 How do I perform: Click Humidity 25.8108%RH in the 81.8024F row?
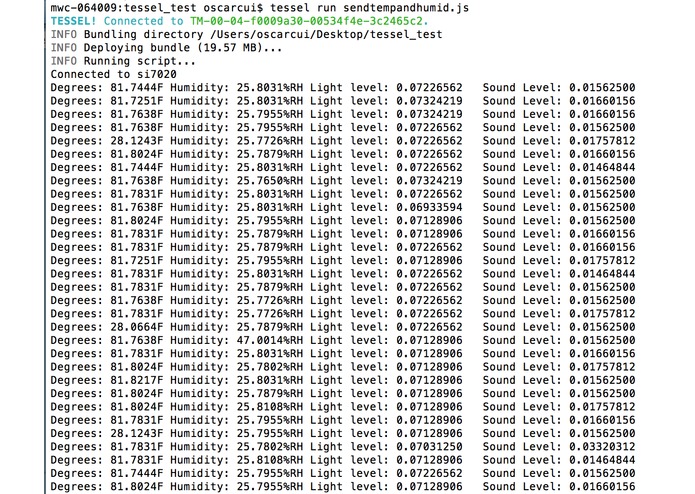tap(269, 406)
